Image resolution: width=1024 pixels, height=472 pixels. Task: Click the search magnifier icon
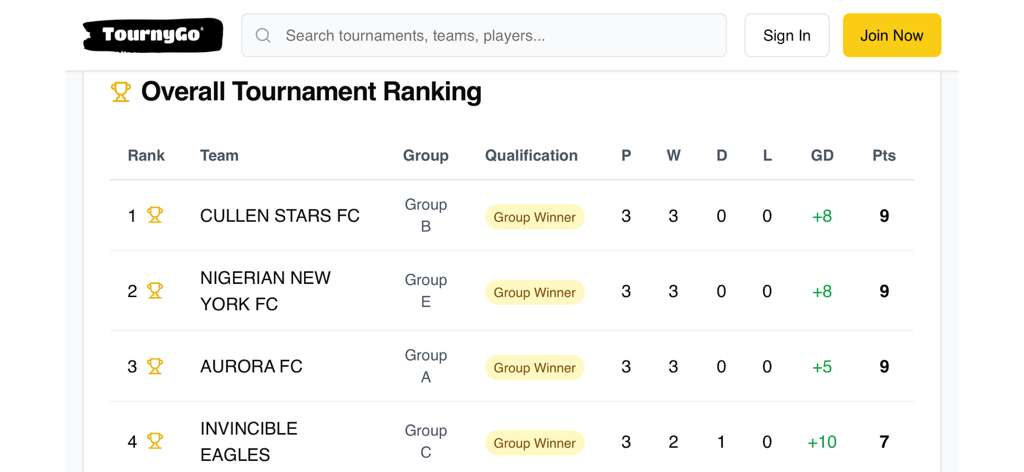(264, 36)
